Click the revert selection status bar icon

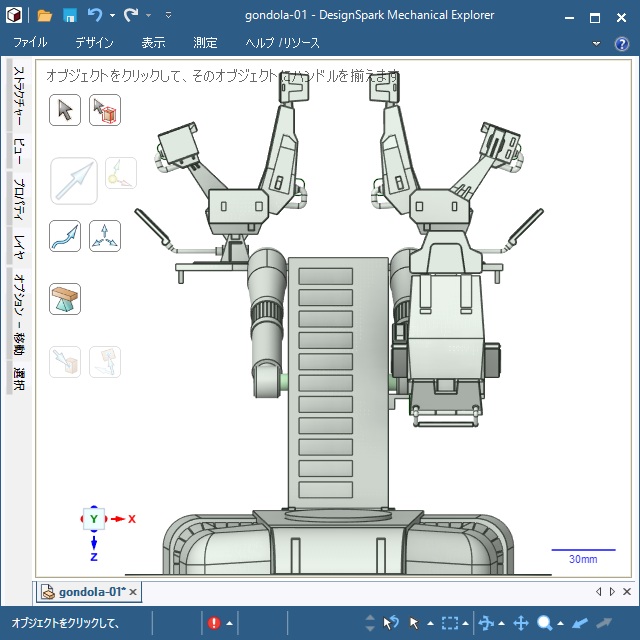(391, 623)
